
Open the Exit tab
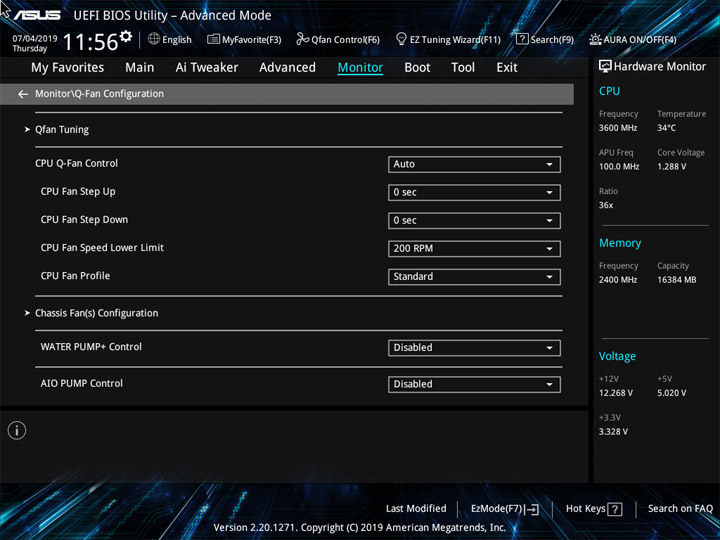pyautogui.click(x=507, y=68)
